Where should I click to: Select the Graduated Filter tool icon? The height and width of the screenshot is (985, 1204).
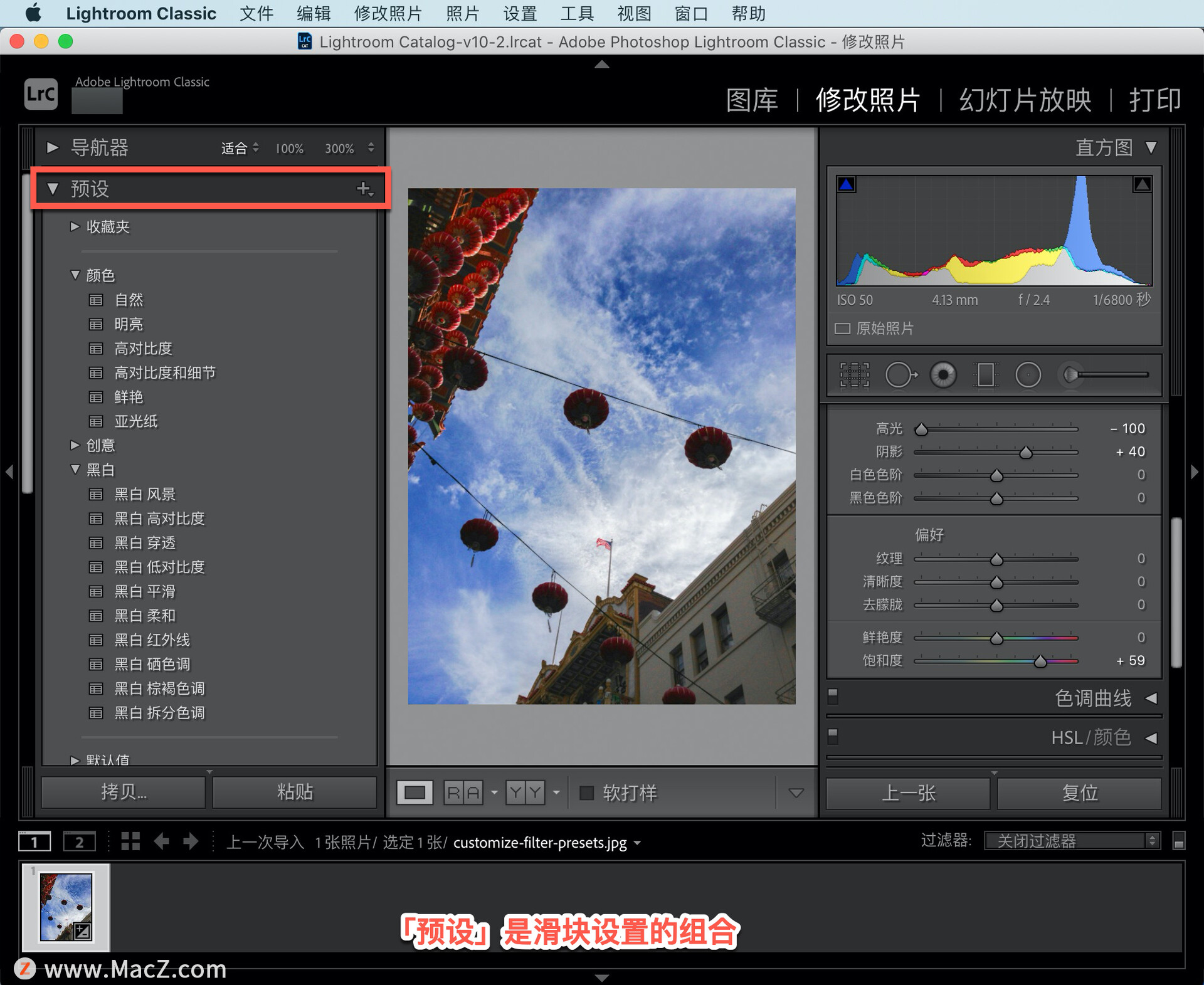click(985, 375)
